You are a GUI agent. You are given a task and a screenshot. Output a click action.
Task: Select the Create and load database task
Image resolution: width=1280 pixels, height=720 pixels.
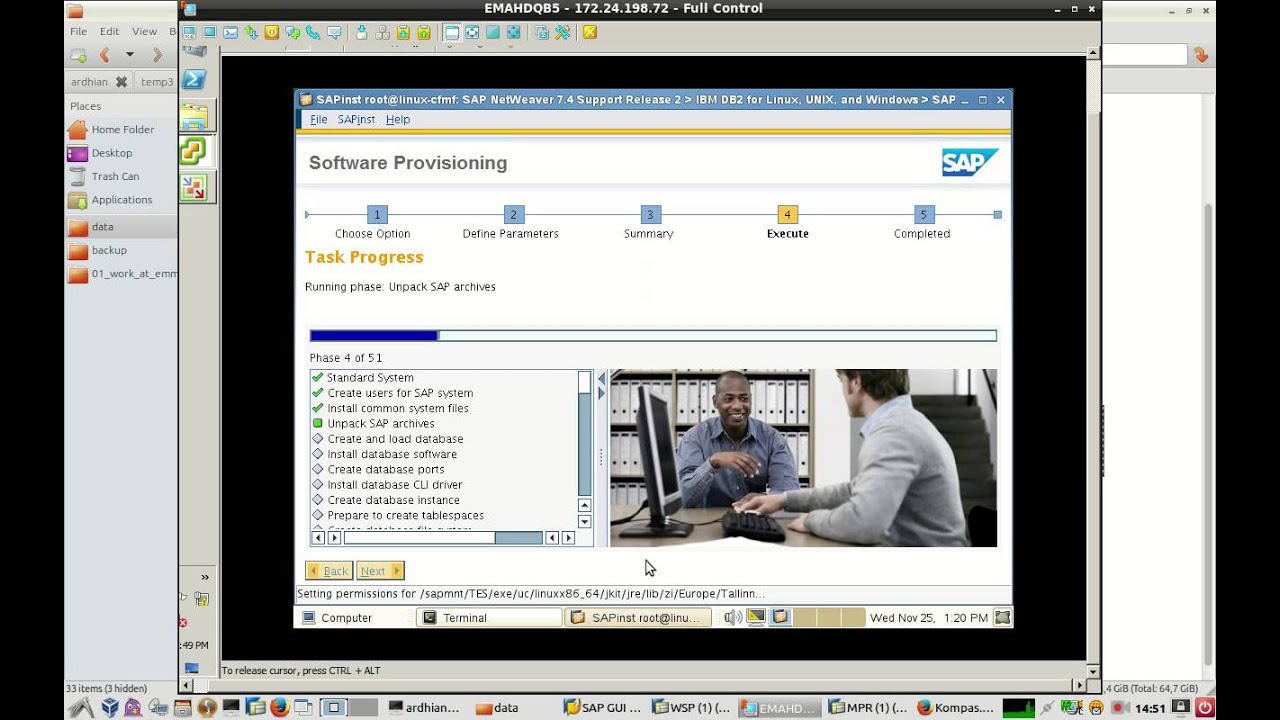pyautogui.click(x=395, y=439)
